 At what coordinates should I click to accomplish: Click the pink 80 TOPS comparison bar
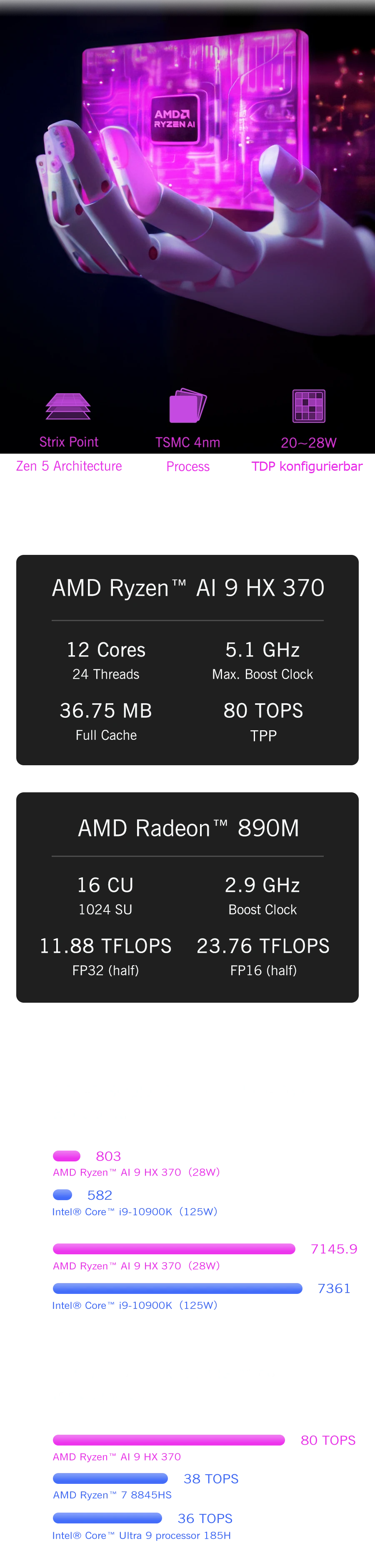[x=169, y=1440]
